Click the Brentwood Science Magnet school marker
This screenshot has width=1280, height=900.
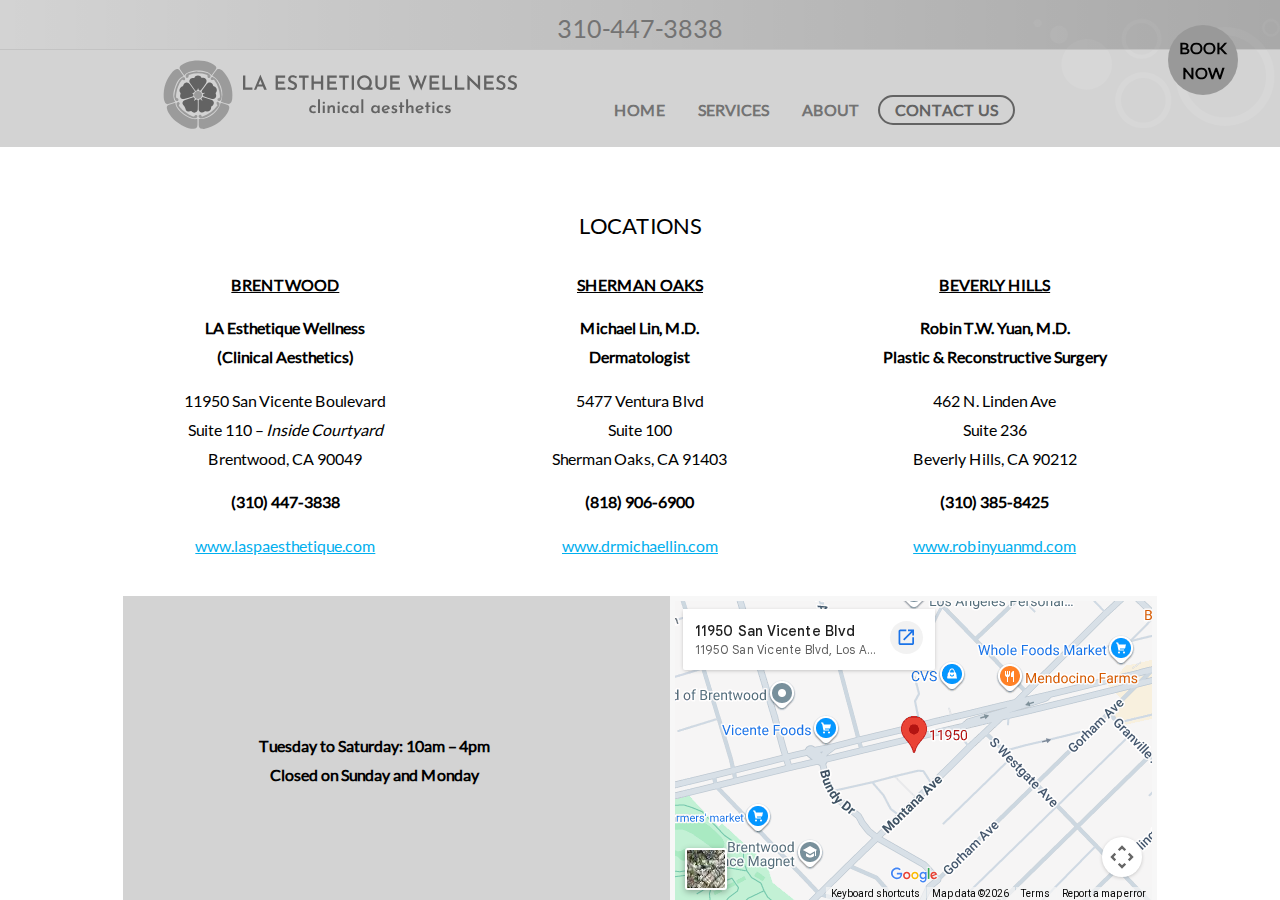point(810,852)
